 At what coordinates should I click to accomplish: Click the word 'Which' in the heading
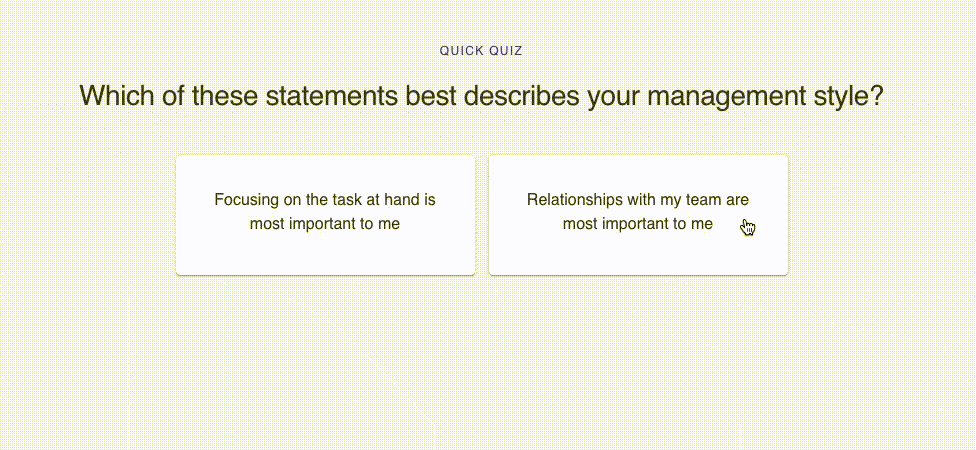(116, 96)
